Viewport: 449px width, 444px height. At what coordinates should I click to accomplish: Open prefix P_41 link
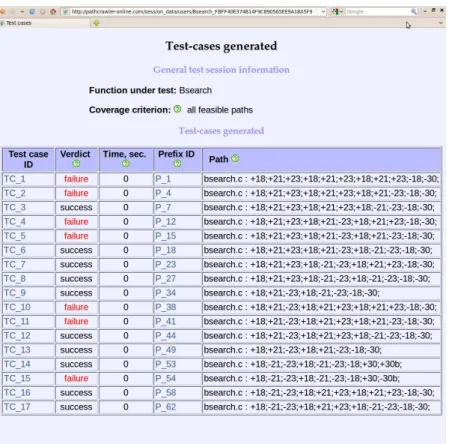pyautogui.click(x=165, y=322)
